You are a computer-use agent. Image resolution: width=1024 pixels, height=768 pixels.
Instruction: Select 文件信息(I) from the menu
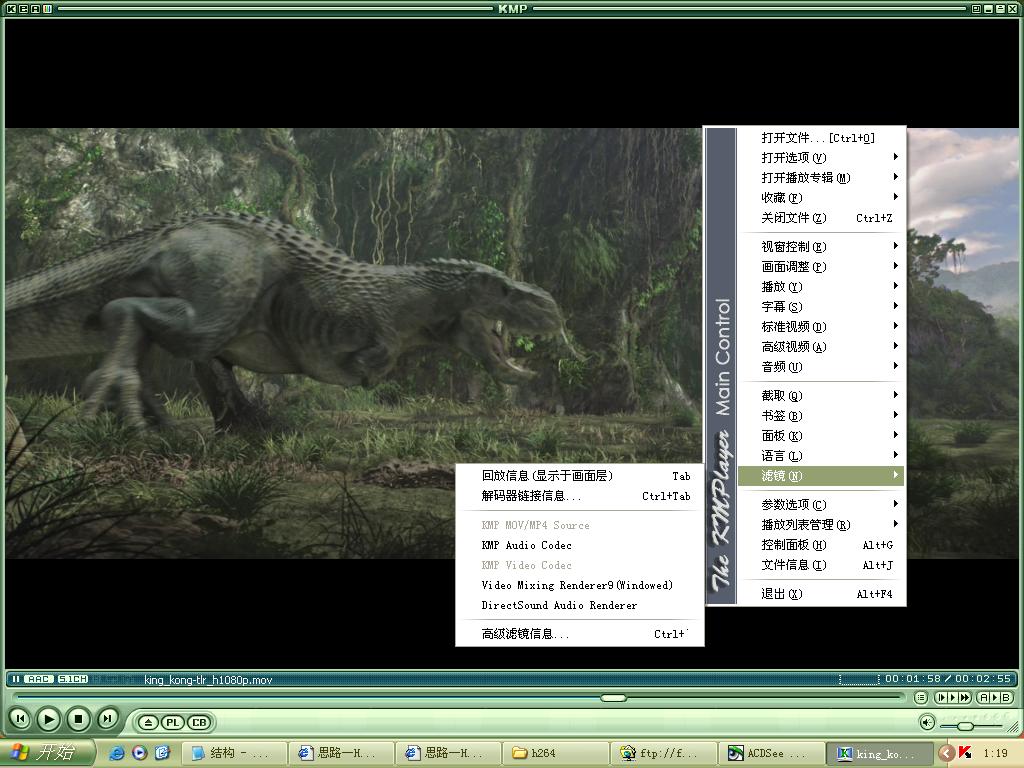pos(821,565)
